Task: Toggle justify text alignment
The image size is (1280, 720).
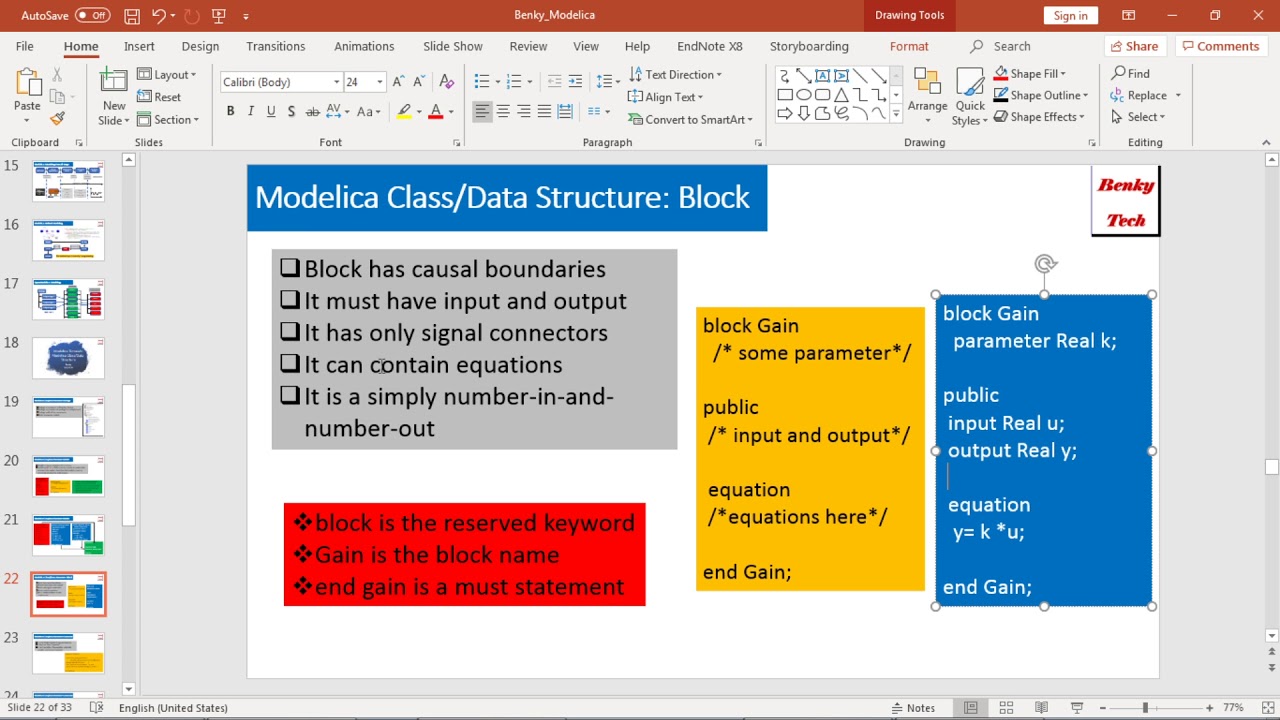Action: tap(544, 112)
